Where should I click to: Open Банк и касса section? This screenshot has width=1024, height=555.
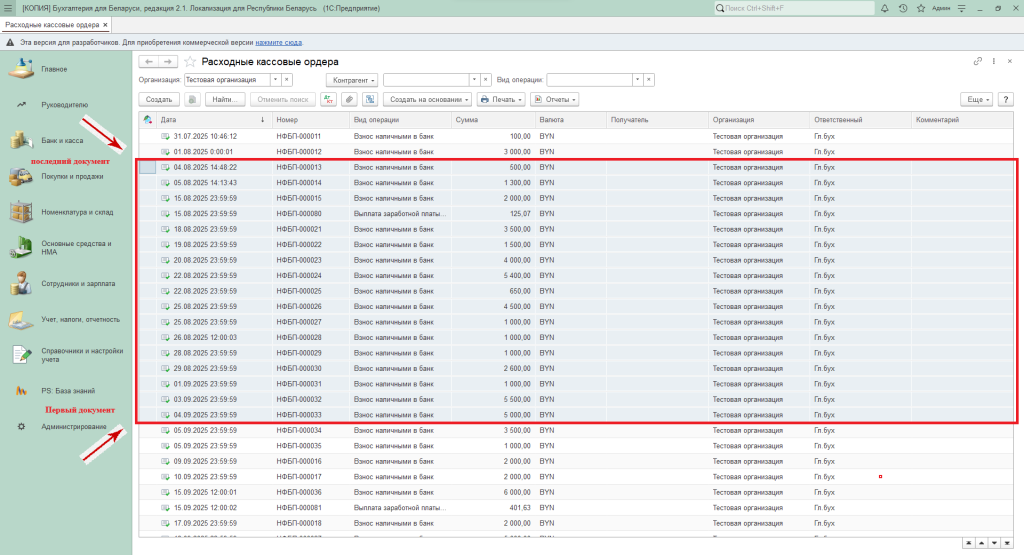point(61,140)
